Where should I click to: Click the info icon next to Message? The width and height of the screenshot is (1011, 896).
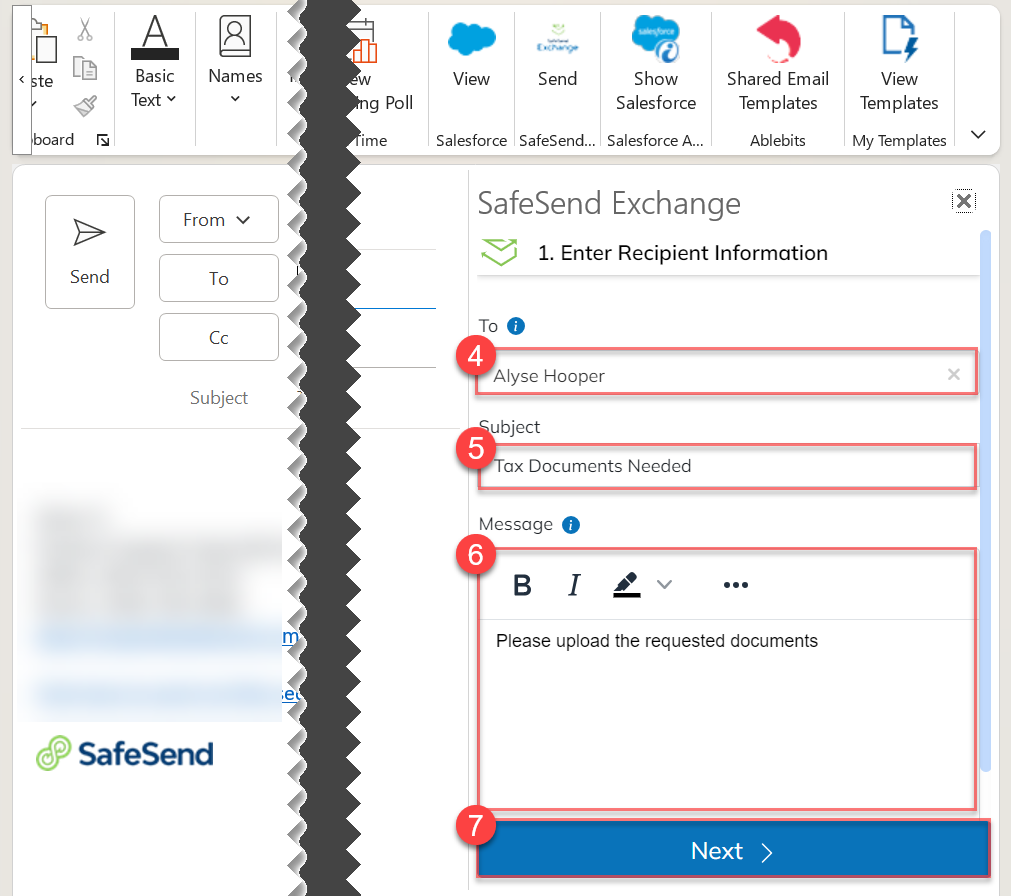pyautogui.click(x=571, y=525)
